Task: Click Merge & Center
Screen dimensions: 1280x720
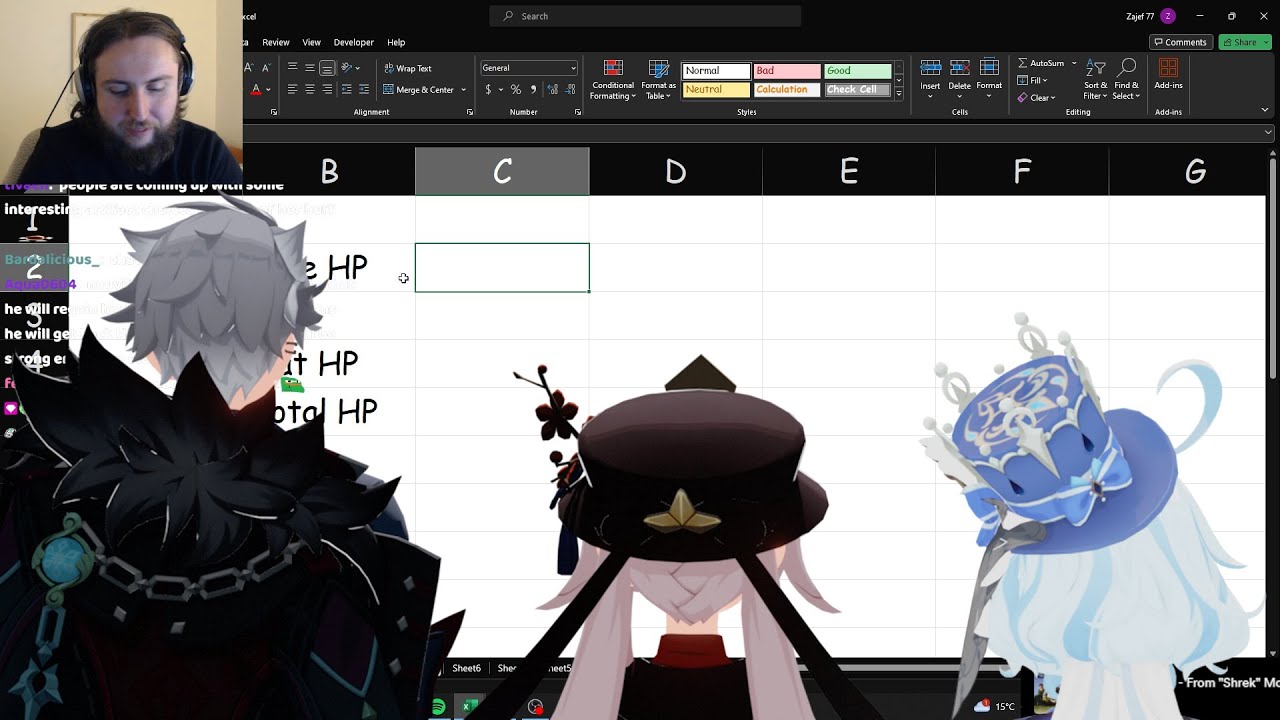Action: [419, 90]
